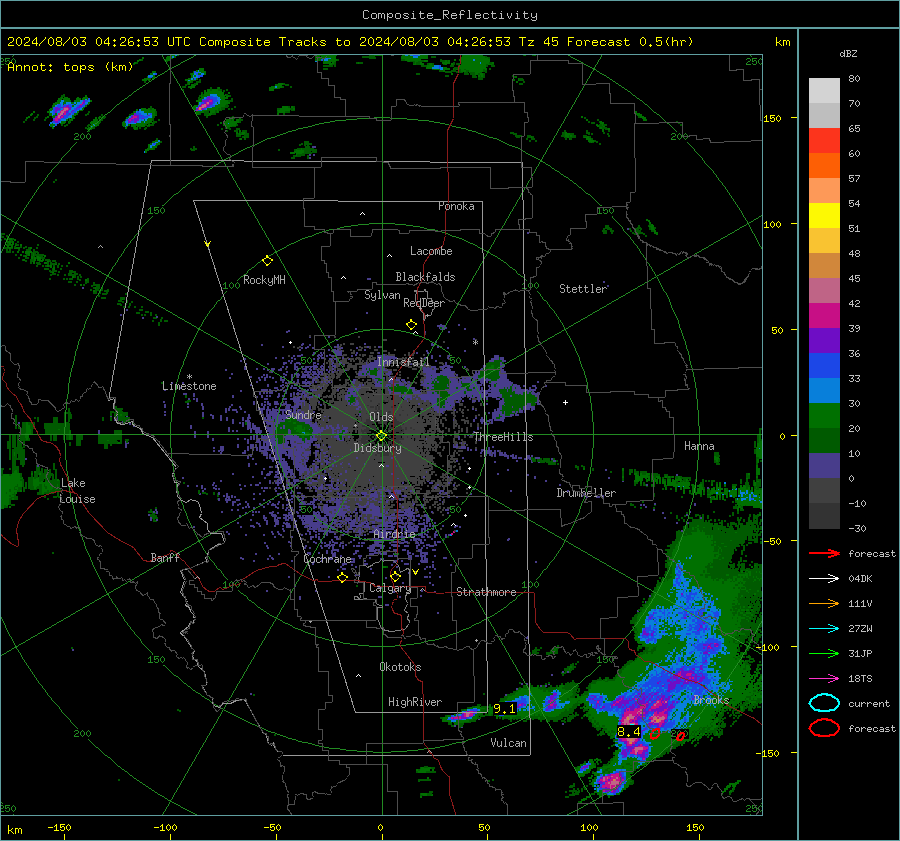Click the Ponoka city label
900x841 pixels.
pyautogui.click(x=456, y=206)
